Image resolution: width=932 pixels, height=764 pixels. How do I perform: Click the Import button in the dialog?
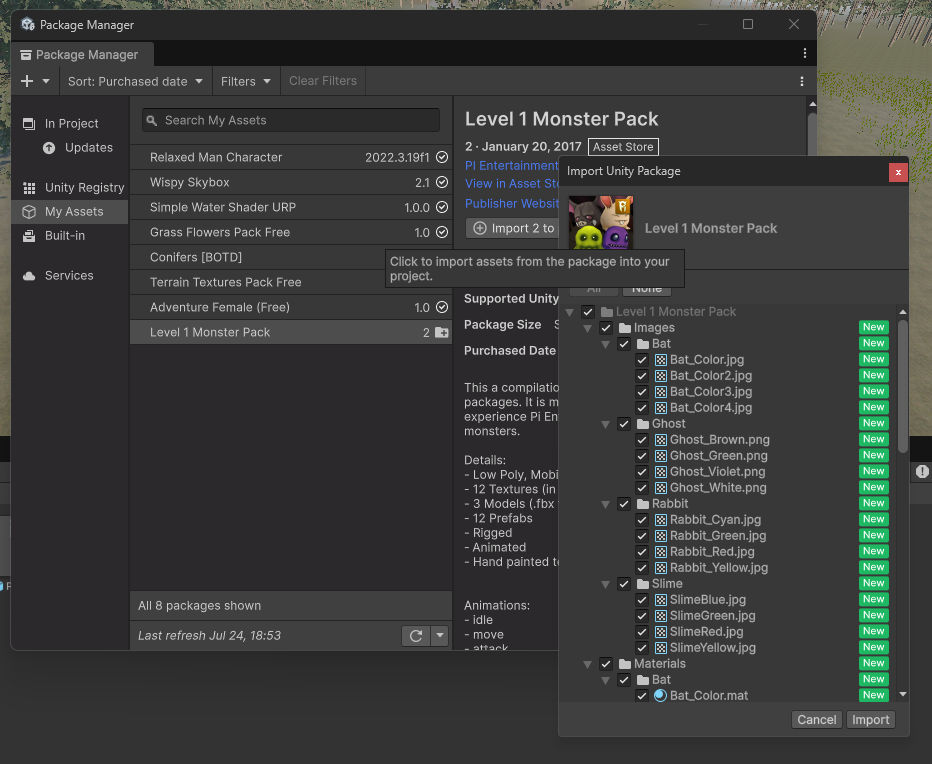[x=870, y=719]
